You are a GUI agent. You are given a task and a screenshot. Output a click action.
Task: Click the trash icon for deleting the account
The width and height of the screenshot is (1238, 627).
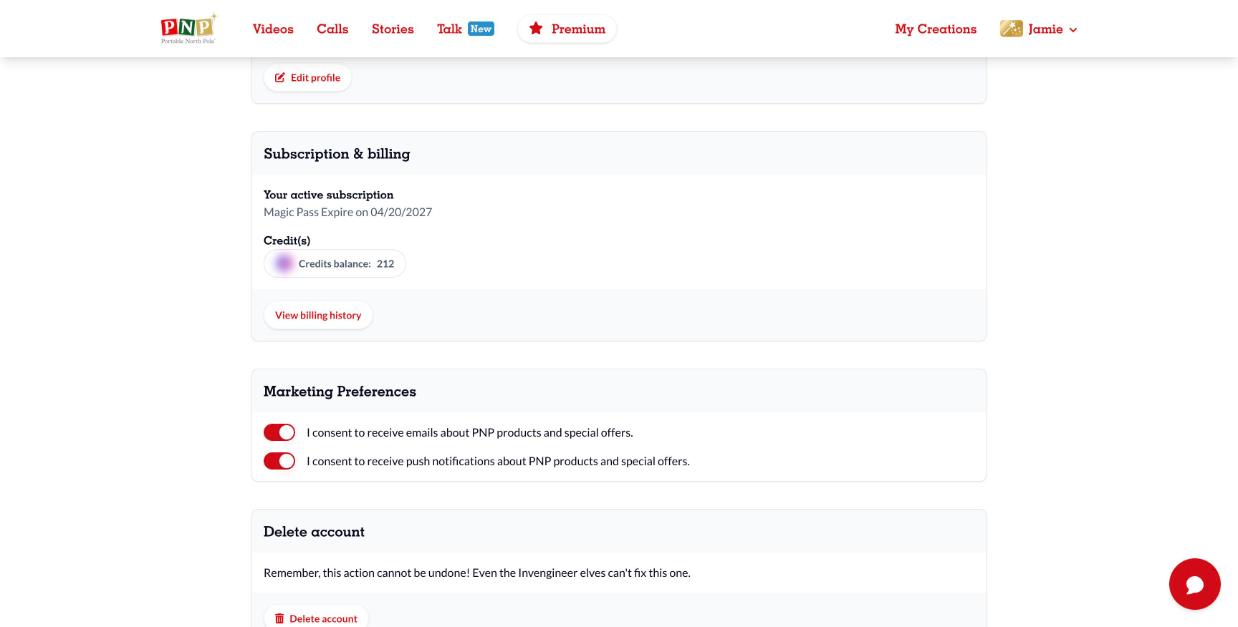(x=279, y=619)
